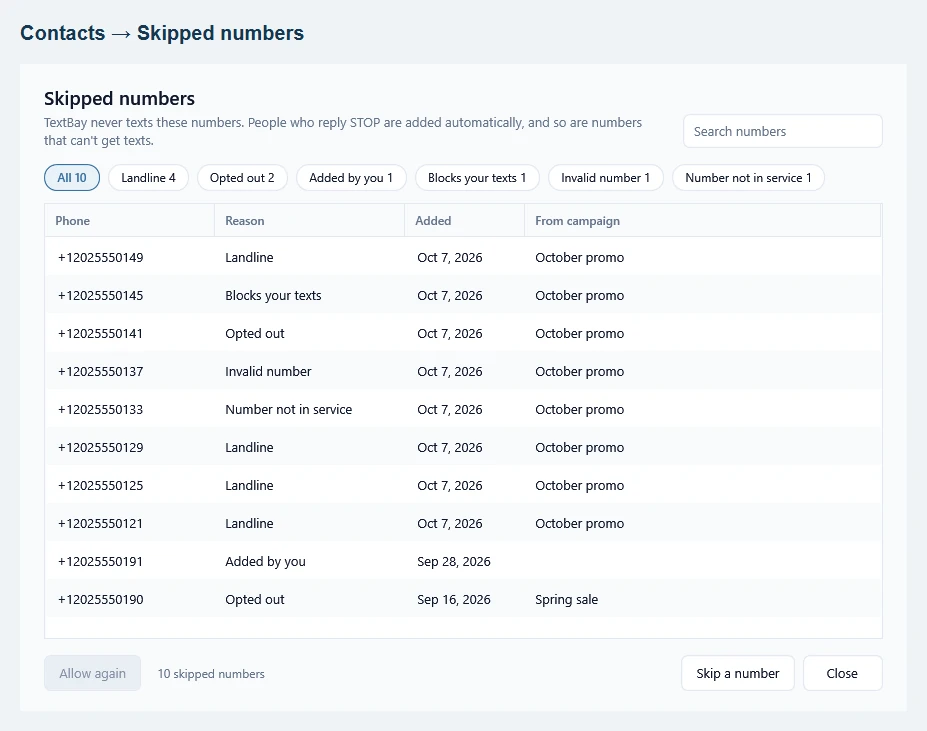Select row +12025550133
The height and width of the screenshot is (731, 927).
[463, 409]
